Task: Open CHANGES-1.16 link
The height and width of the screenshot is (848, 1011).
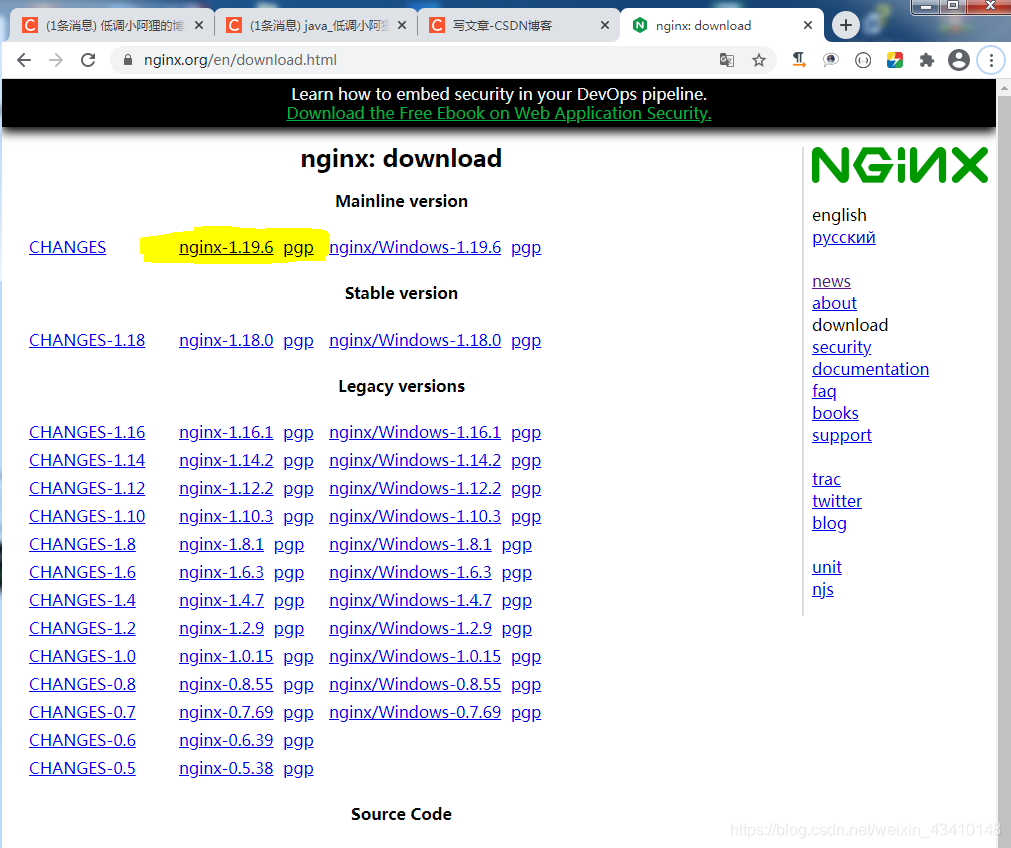Action: point(87,433)
